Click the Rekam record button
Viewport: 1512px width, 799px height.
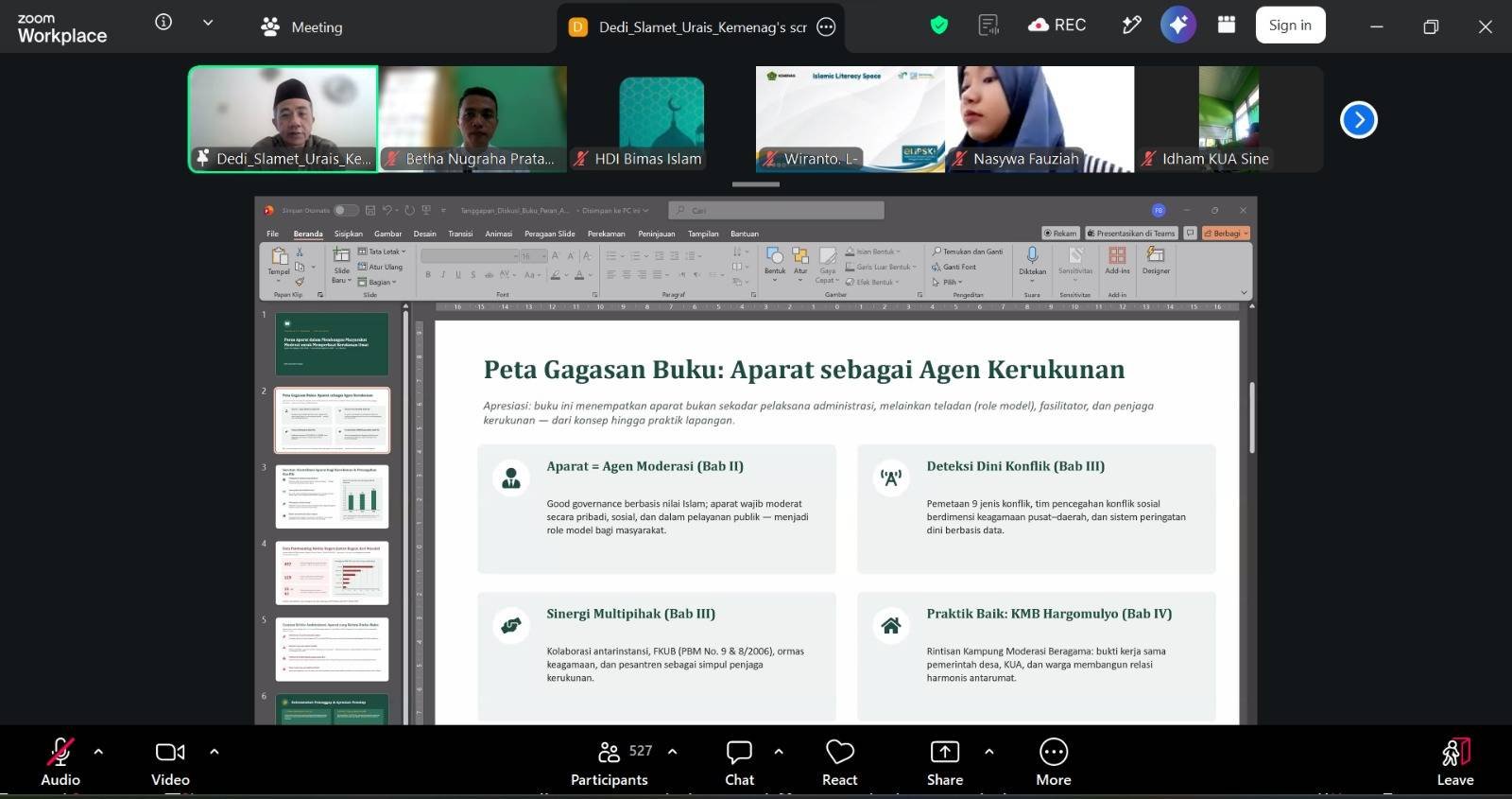1060,234
